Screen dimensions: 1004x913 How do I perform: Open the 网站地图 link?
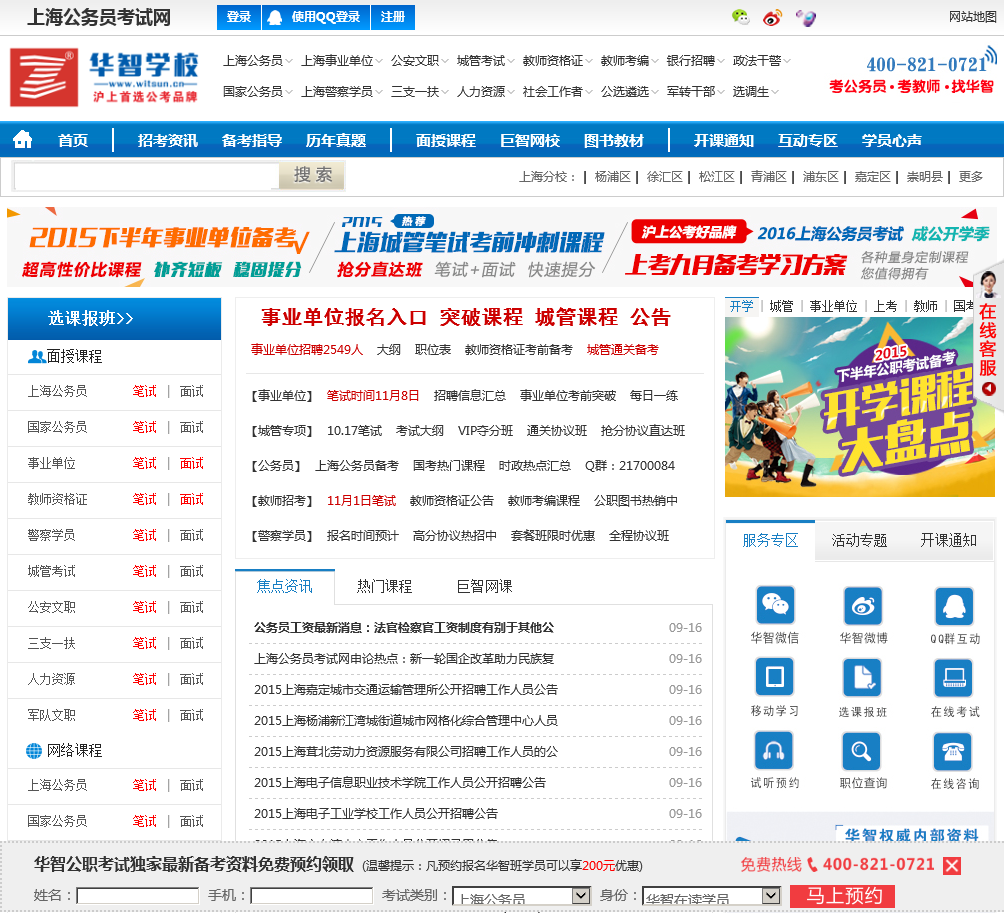(x=972, y=17)
